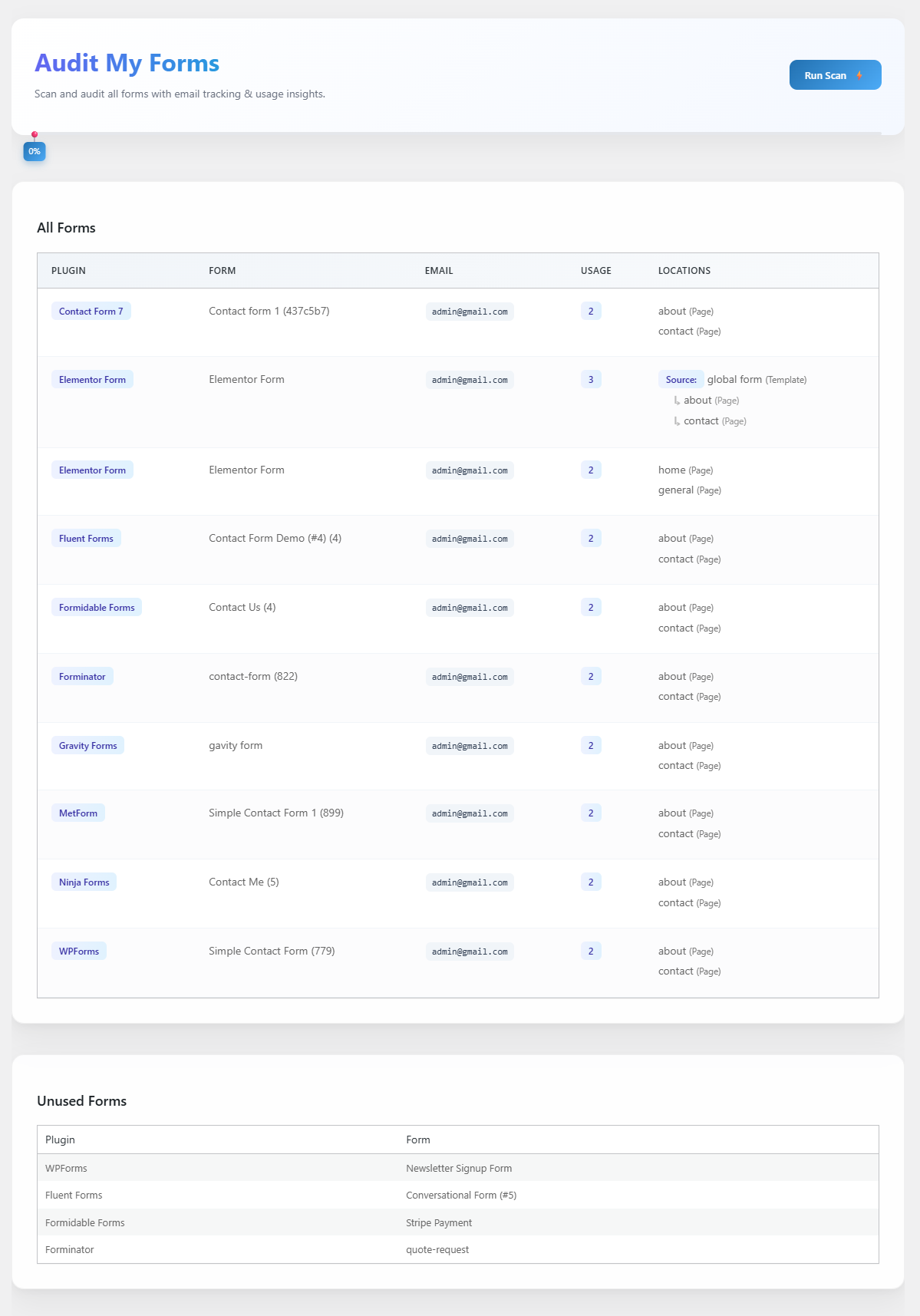Screen dimensions: 920x1316
Task: Click Contact form 1 (437c5b7) name
Action: [x=269, y=311]
